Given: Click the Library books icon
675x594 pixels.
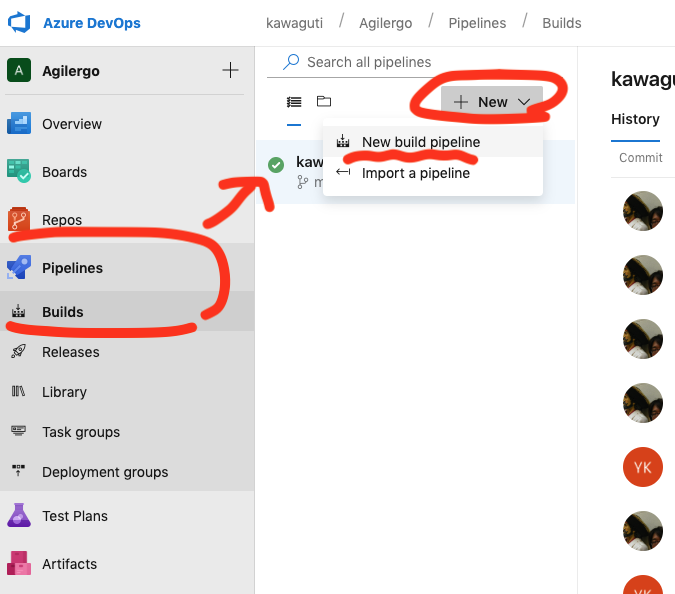Looking at the screenshot, I should pos(19,391).
